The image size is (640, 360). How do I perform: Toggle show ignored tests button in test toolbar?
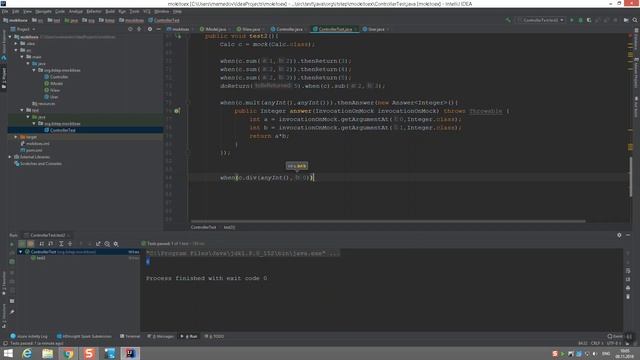point(31,244)
